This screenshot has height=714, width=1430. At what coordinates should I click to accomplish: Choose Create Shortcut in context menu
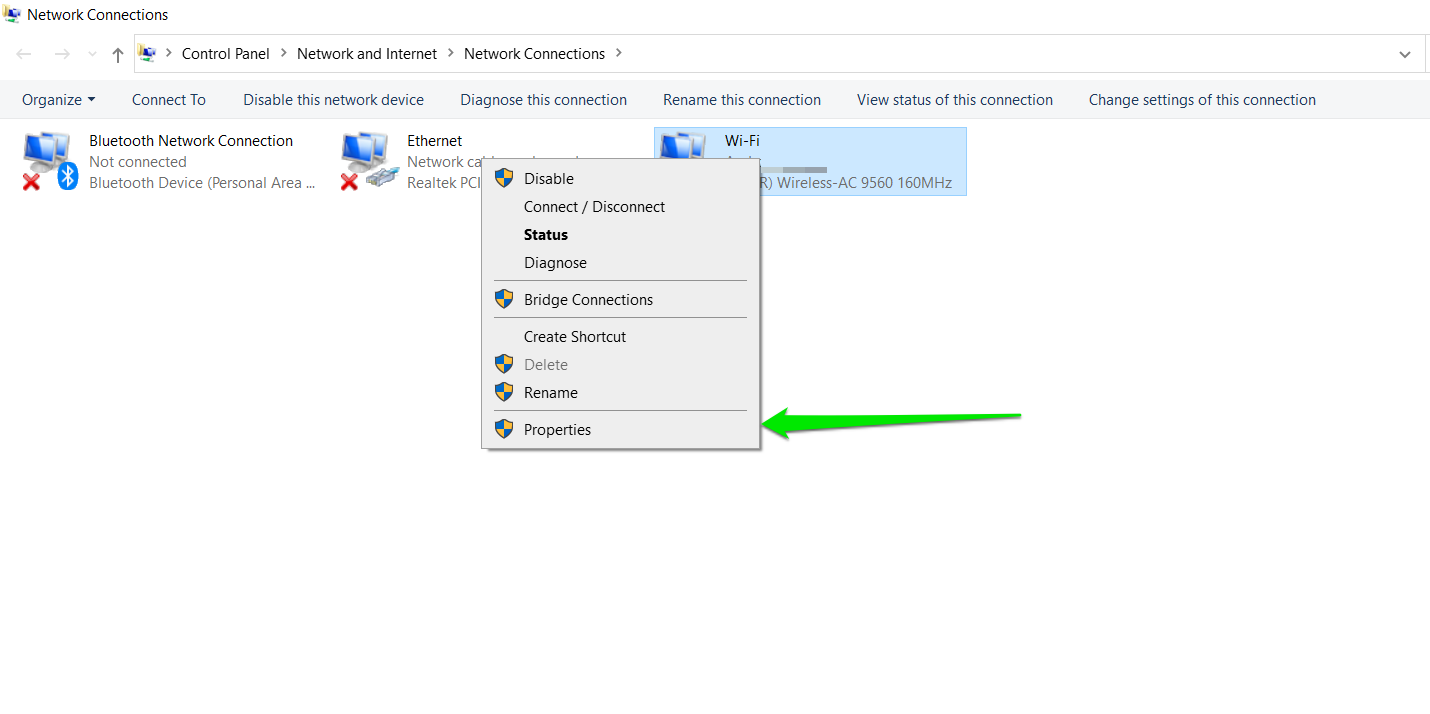click(620, 337)
